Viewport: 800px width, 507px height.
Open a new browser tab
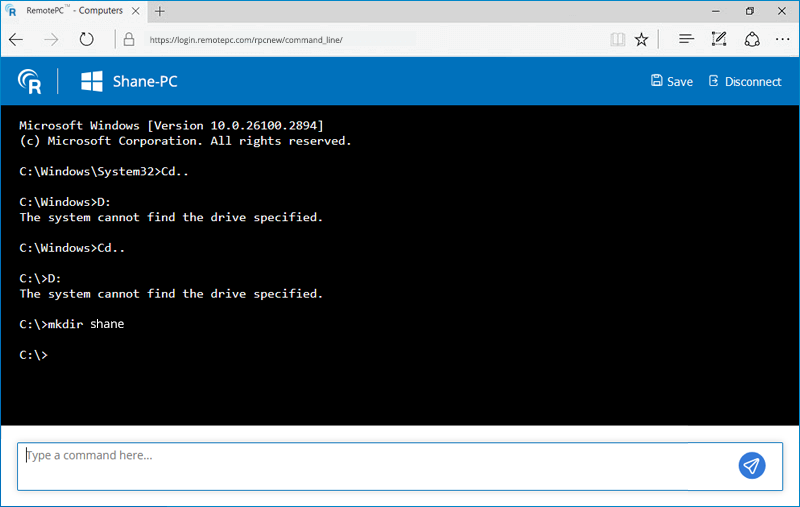160,11
